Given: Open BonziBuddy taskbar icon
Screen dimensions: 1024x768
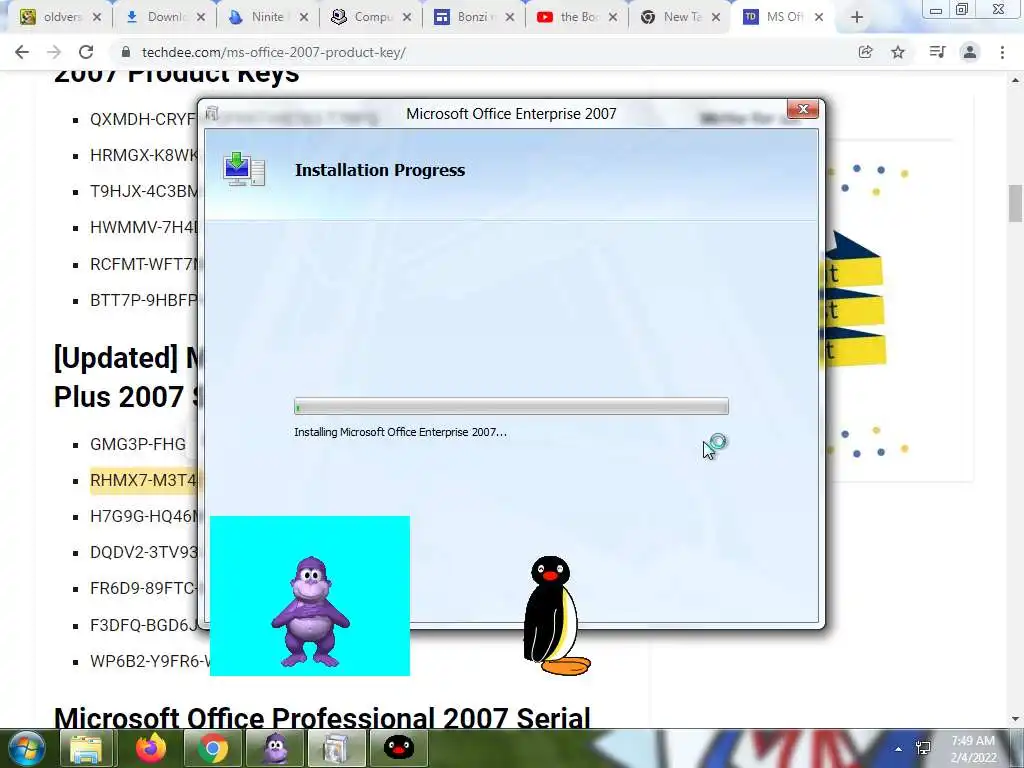Looking at the screenshot, I should 276,748.
